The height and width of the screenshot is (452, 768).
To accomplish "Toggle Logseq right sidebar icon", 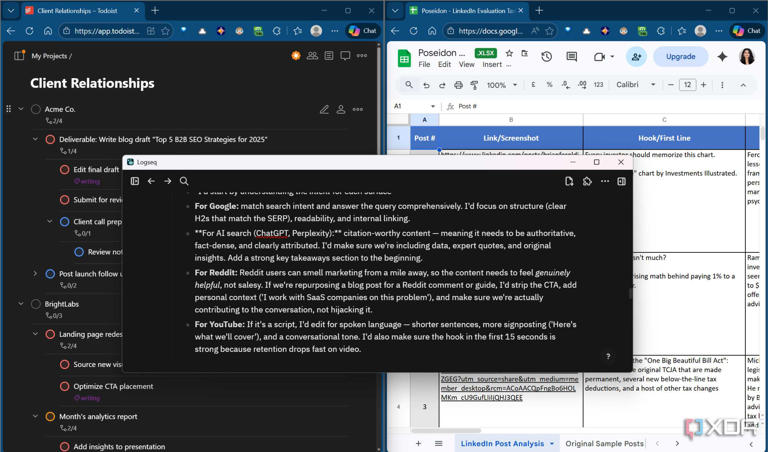I will tap(622, 181).
